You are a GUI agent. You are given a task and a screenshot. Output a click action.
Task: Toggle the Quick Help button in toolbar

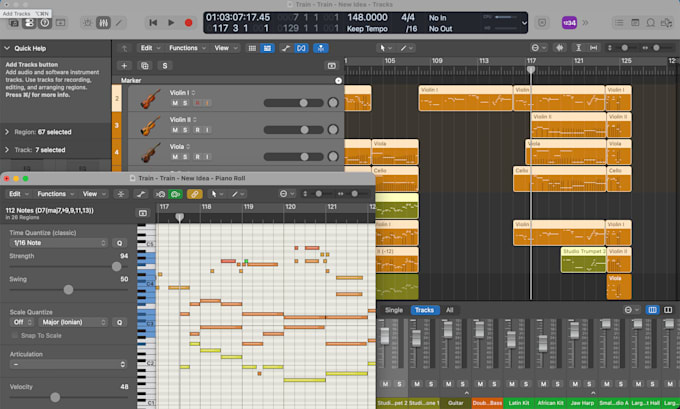click(45, 23)
